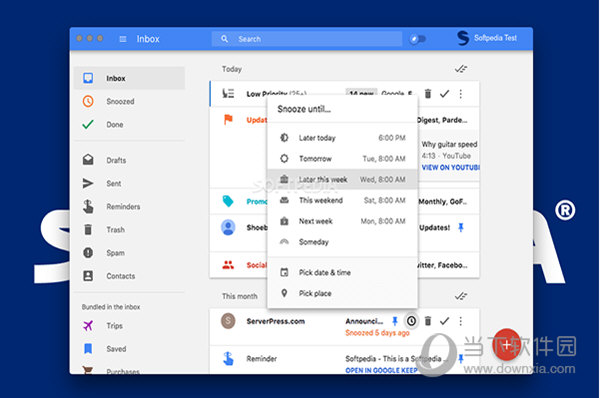This screenshot has width=600, height=398.
Task: Toggle the pinned items switch in header
Action: point(417,39)
